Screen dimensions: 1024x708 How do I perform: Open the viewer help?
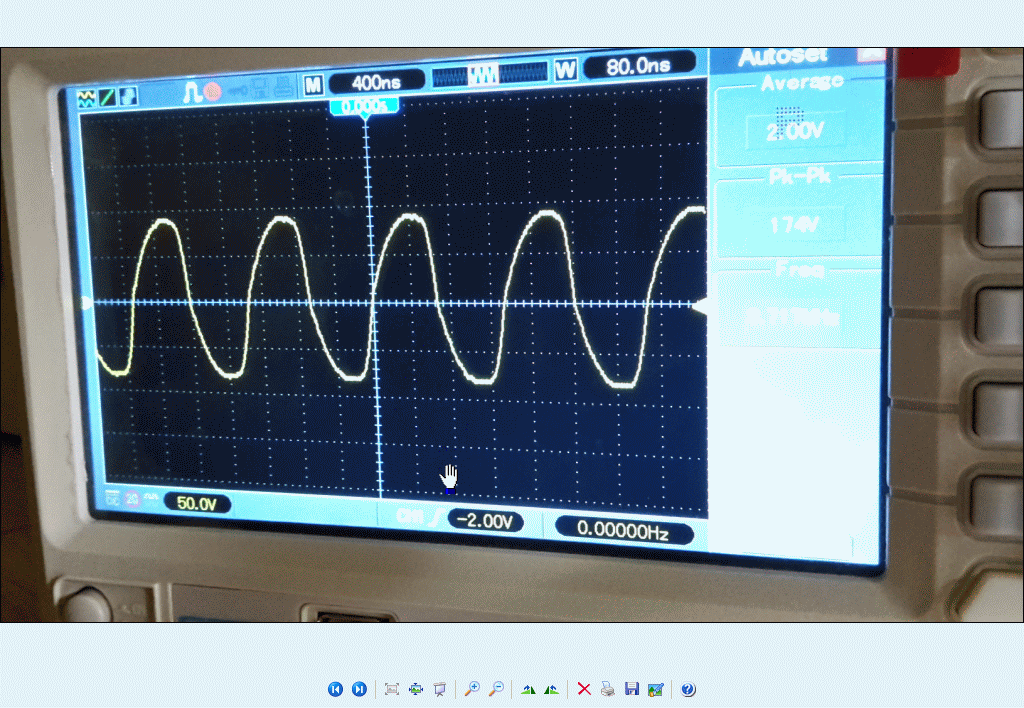688,689
